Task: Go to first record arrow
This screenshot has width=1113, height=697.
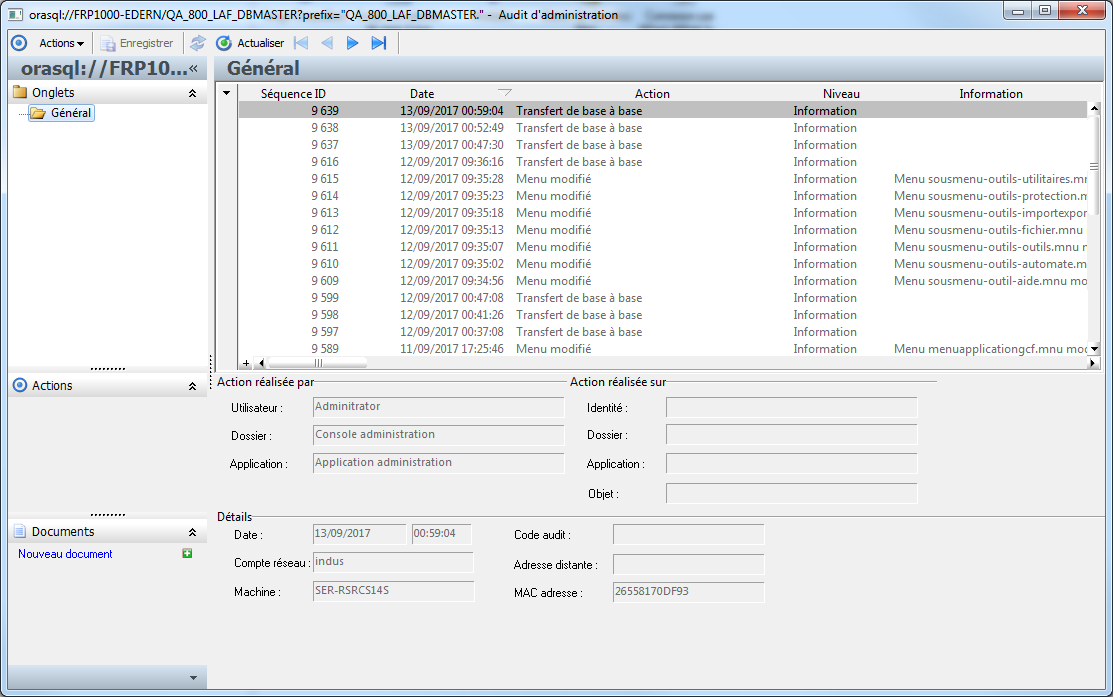Action: coord(301,43)
